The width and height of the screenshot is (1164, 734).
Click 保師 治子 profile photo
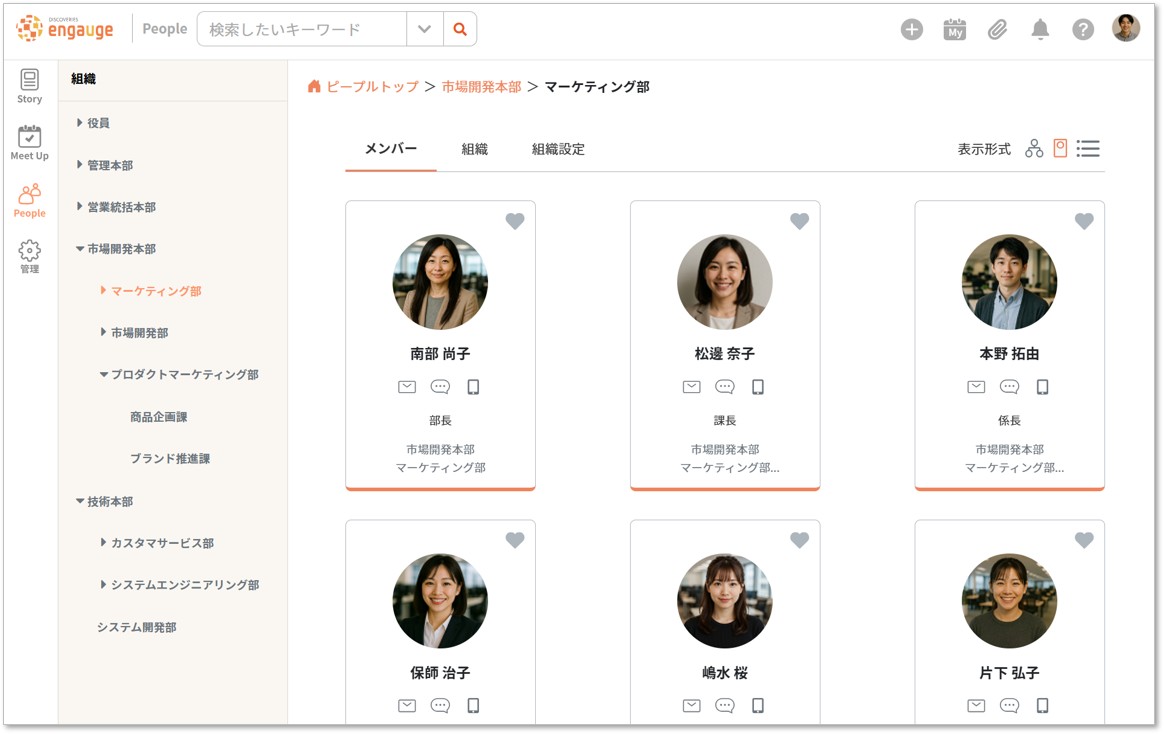[x=440, y=600]
